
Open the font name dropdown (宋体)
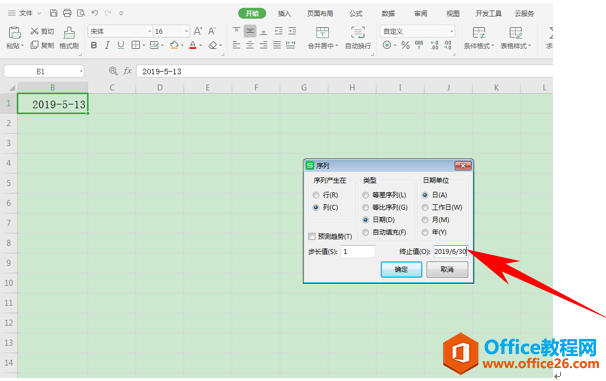tap(150, 31)
